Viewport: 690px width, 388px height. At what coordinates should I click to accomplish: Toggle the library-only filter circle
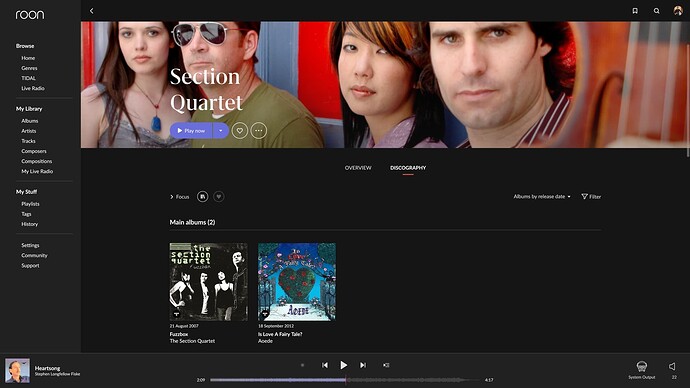pyautogui.click(x=202, y=197)
